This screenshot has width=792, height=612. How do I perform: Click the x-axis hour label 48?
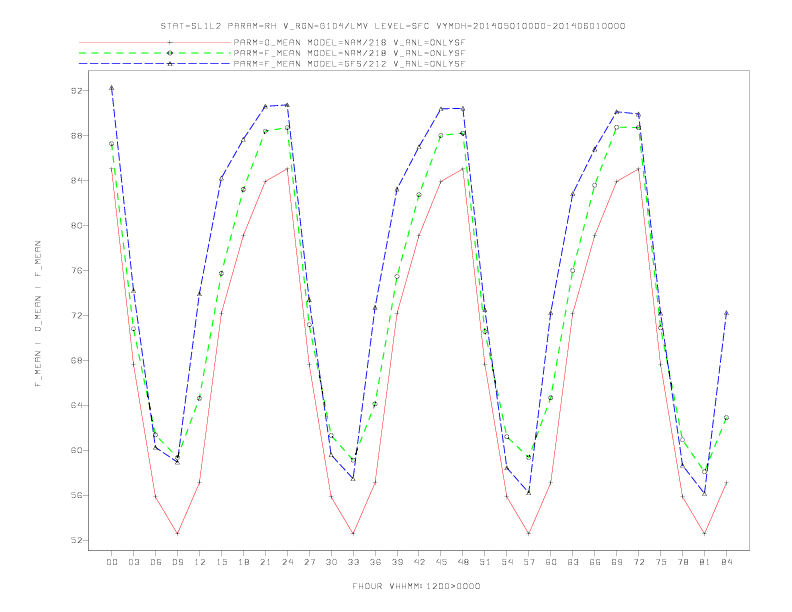tap(463, 562)
